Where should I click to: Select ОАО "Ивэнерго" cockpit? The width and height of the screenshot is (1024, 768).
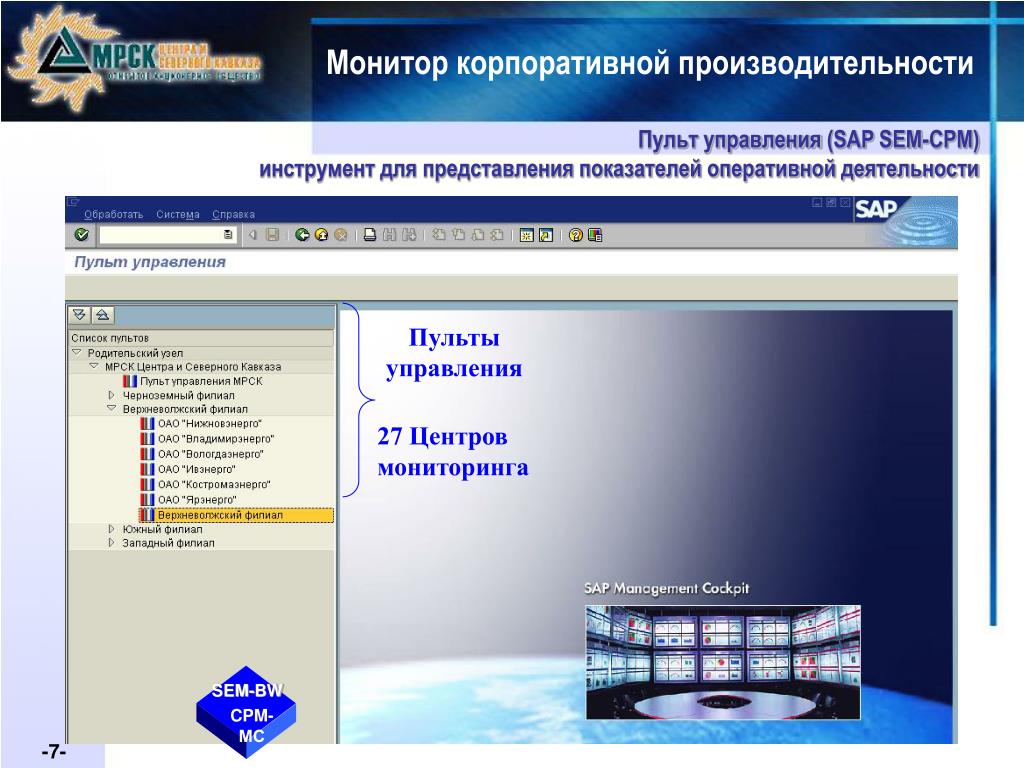point(197,469)
